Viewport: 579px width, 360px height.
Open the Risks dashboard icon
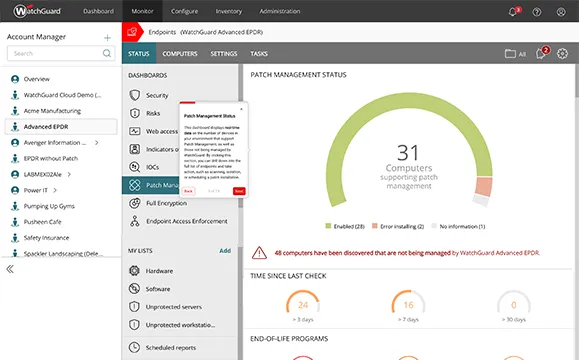(134, 113)
